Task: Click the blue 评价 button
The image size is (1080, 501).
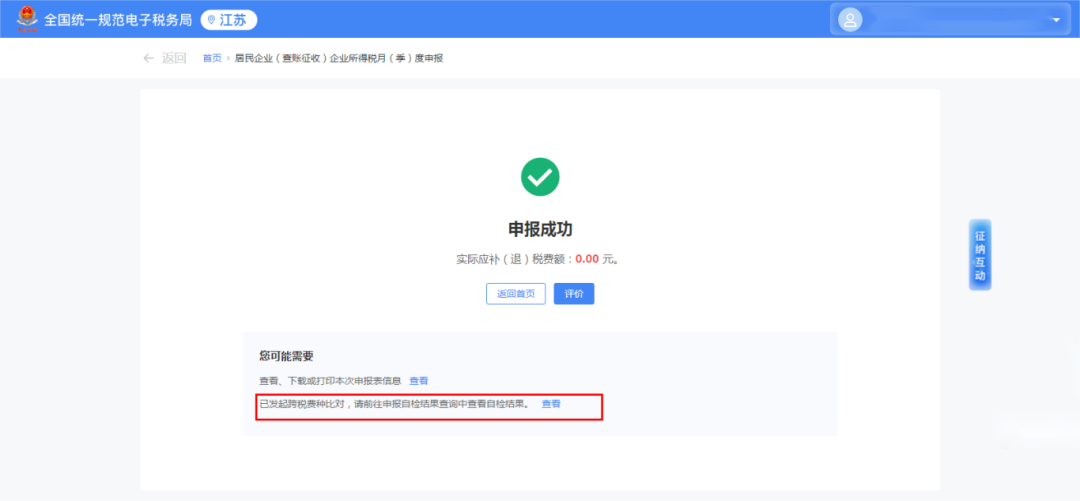Action: (574, 294)
